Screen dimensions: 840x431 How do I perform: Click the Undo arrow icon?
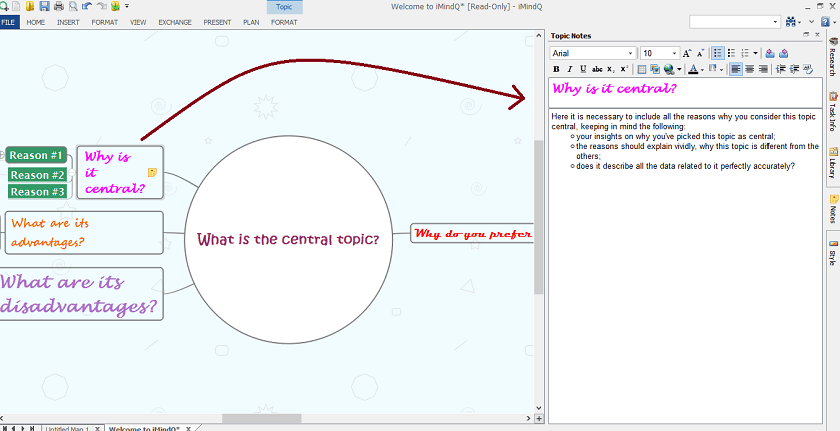[x=87, y=6]
